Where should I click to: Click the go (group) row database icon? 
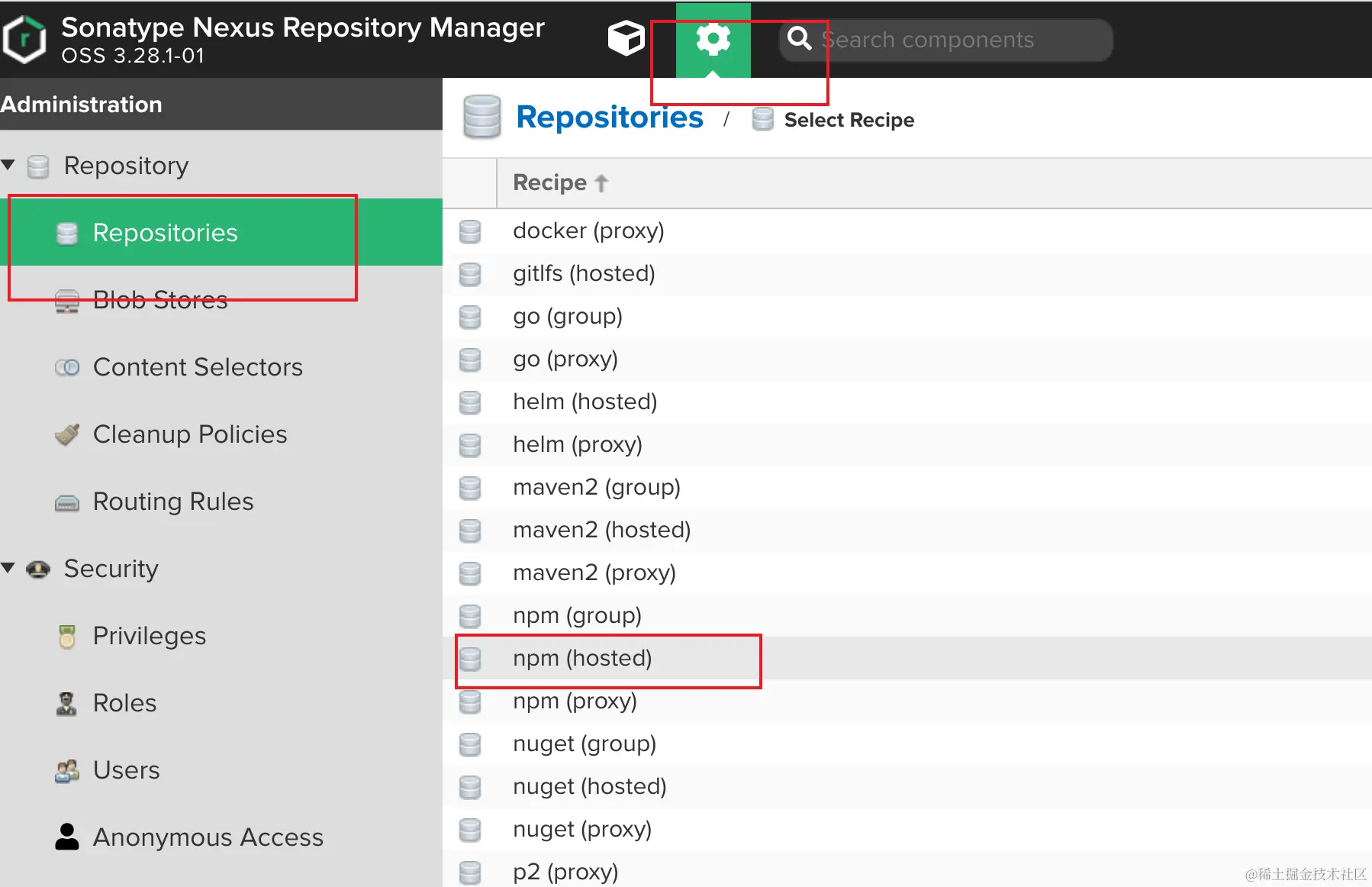tap(470, 317)
